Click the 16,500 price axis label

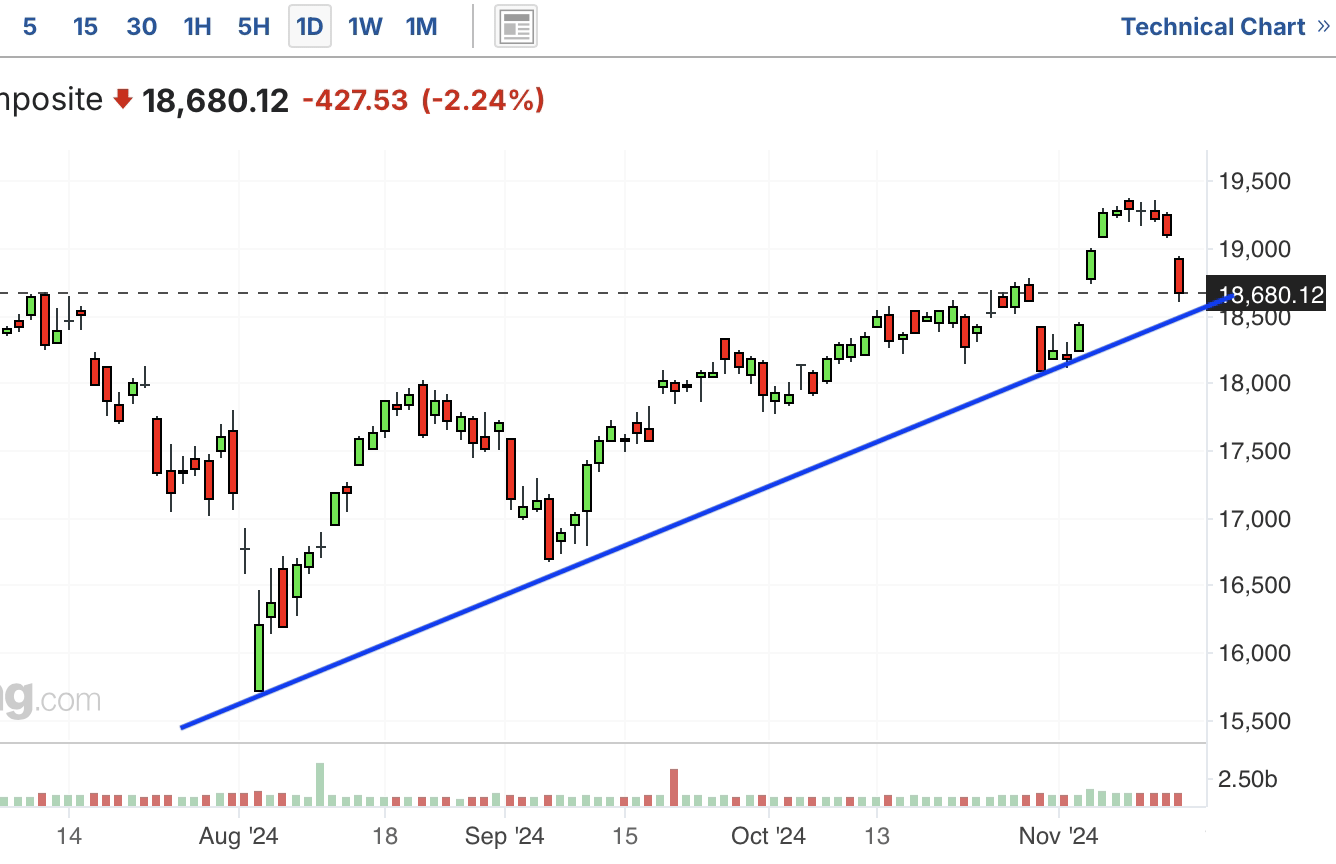click(x=1254, y=585)
